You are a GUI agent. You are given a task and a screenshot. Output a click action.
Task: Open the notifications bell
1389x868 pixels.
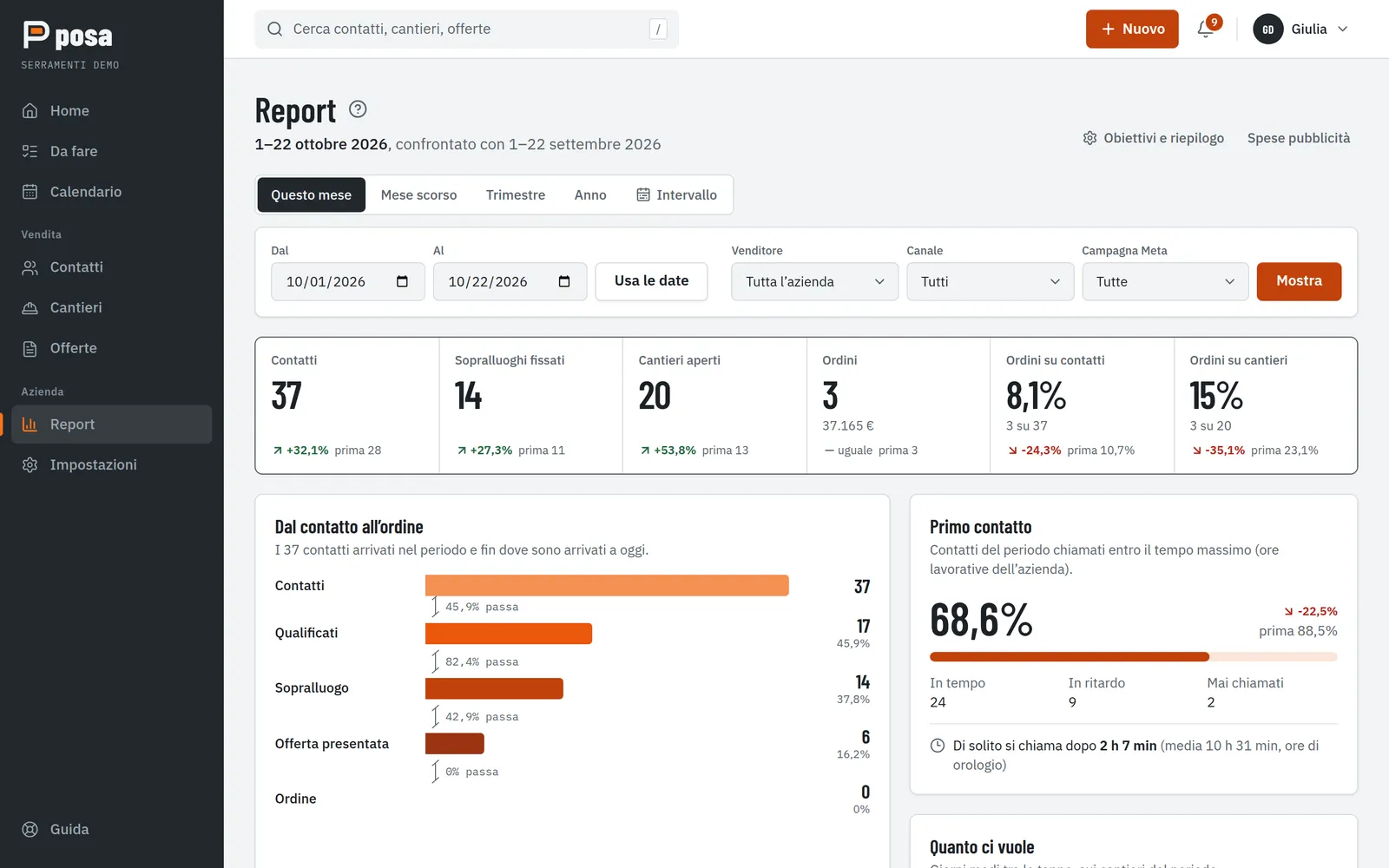pos(1205,29)
